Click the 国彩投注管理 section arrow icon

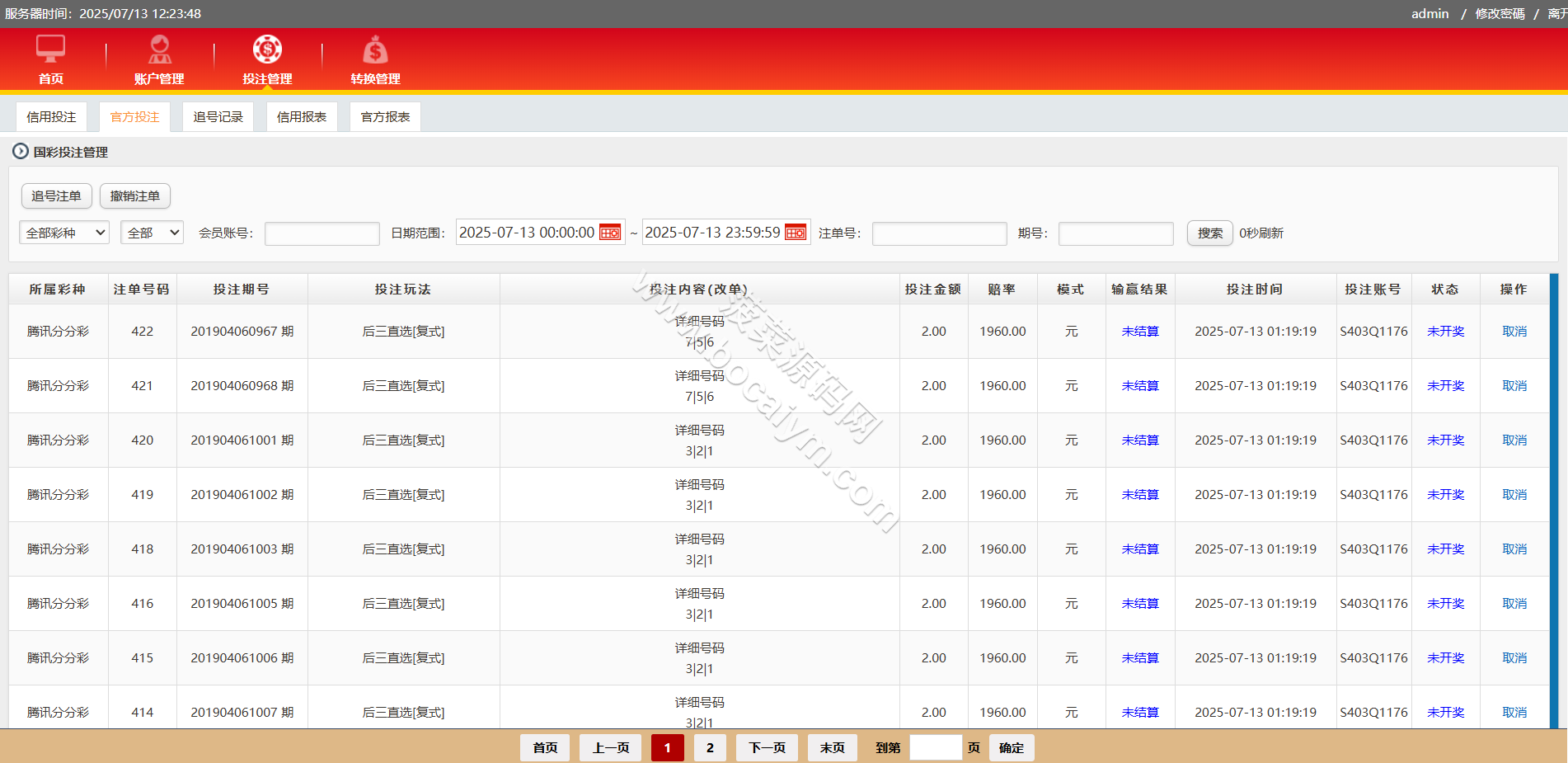pyautogui.click(x=21, y=152)
